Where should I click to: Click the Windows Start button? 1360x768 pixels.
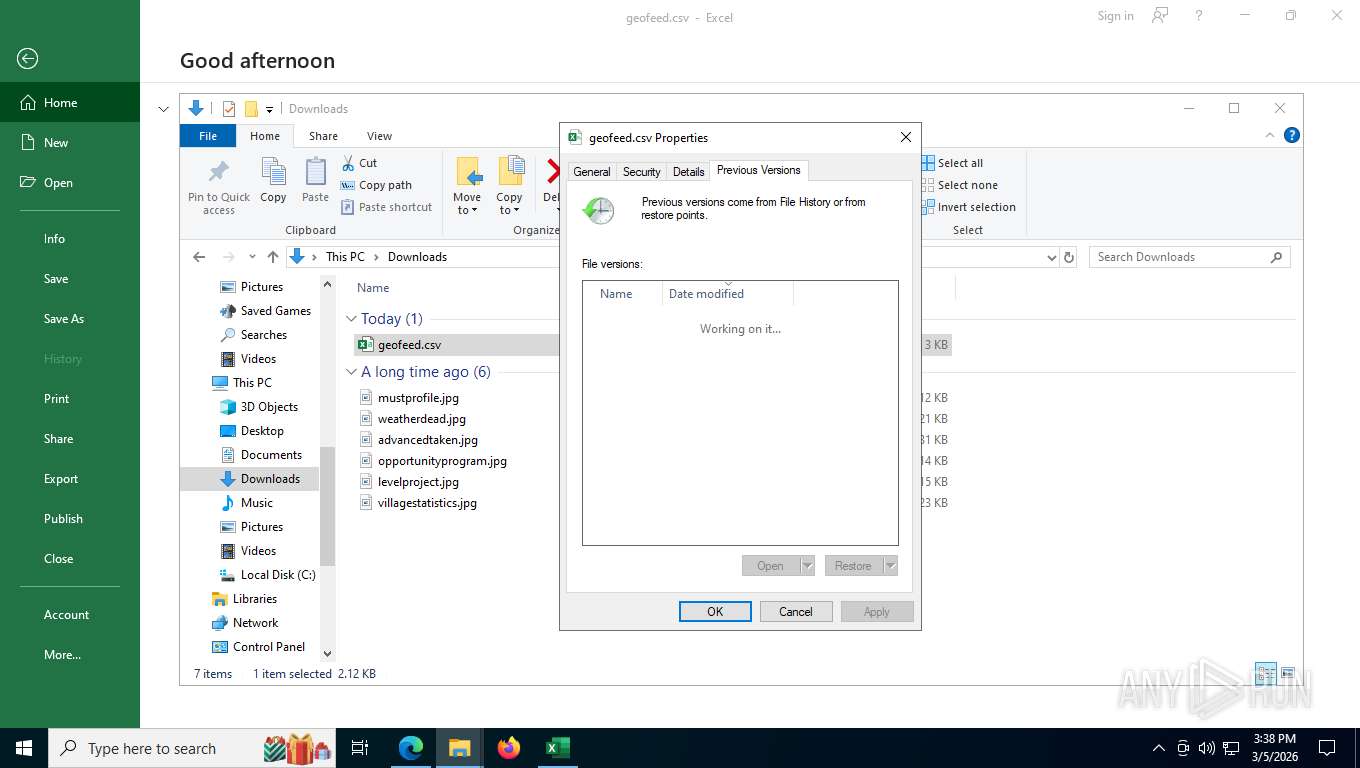(24, 748)
